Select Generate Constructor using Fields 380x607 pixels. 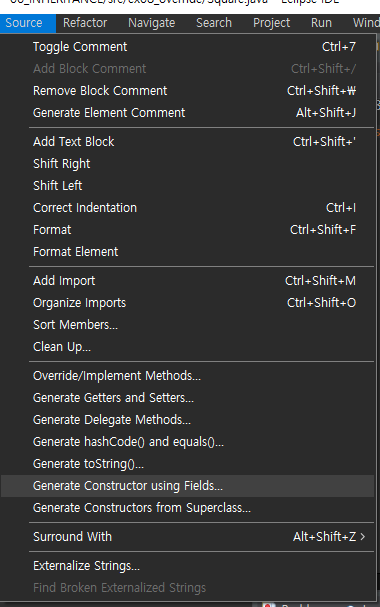188,486
